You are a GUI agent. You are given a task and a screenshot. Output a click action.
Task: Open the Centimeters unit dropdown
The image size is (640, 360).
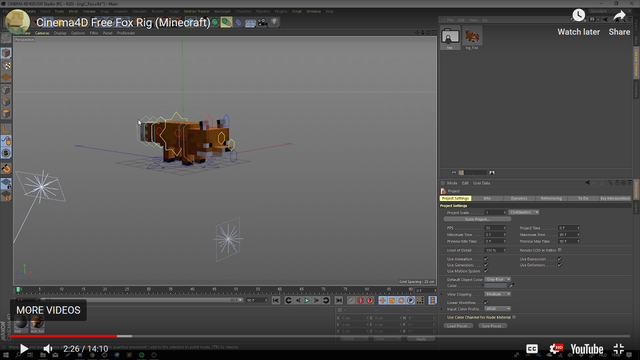524,212
